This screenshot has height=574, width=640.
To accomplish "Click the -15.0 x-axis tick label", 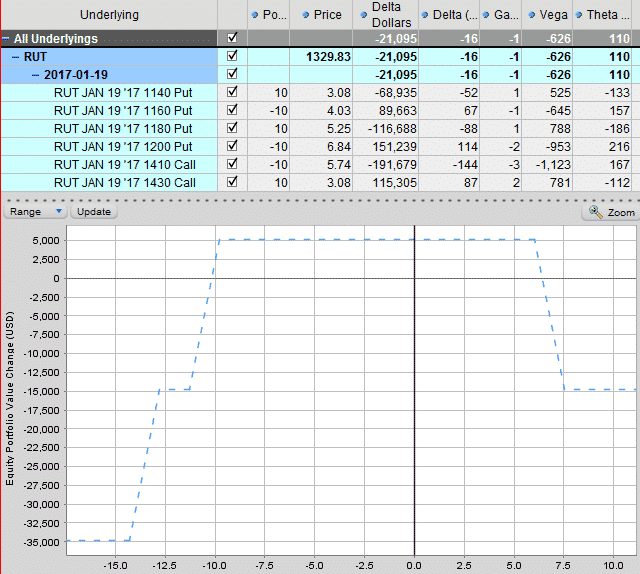I will tap(116, 565).
